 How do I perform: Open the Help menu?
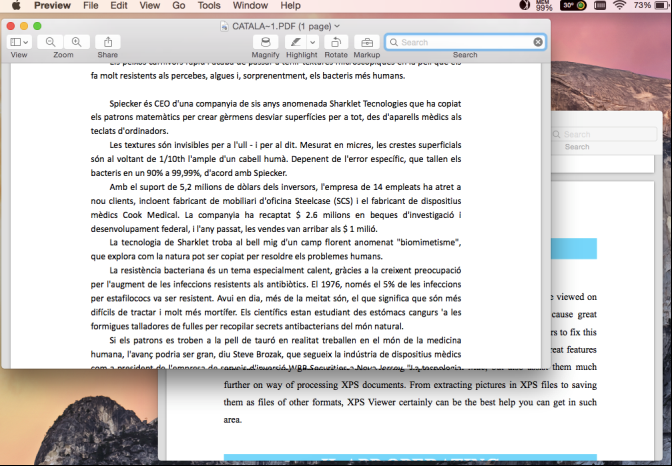291,6
